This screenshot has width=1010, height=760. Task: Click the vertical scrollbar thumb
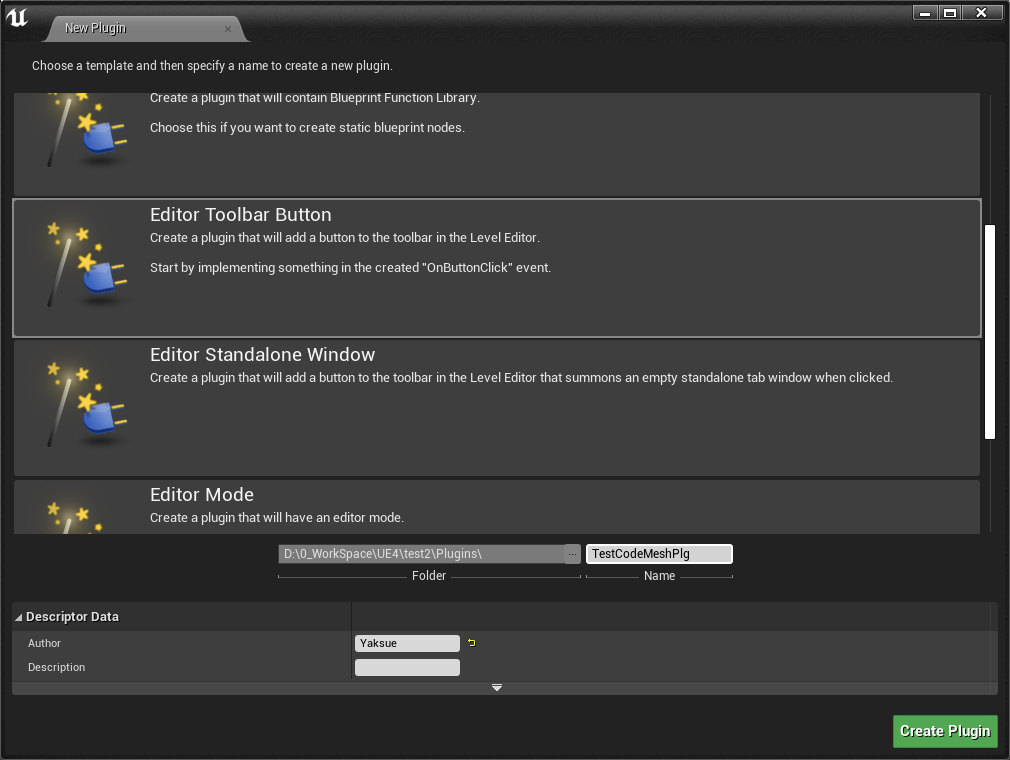pyautogui.click(x=991, y=330)
